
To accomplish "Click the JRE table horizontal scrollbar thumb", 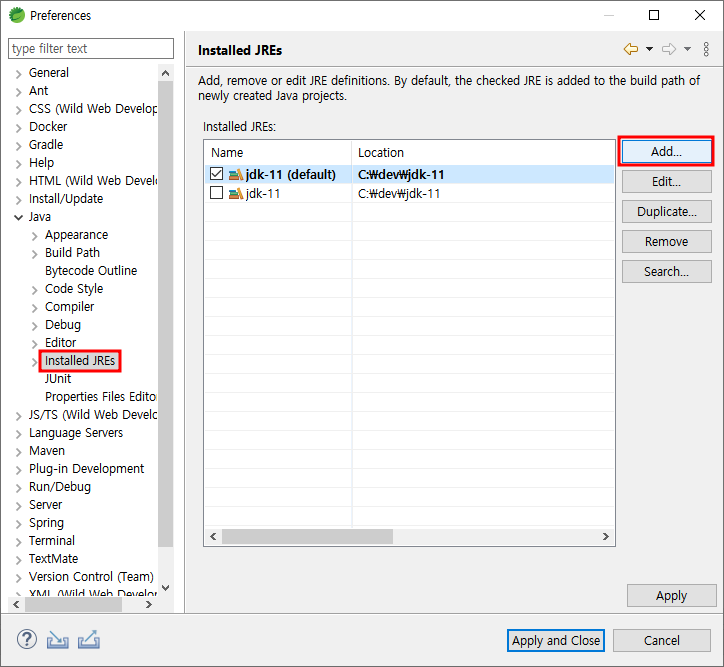I will coord(308,536).
